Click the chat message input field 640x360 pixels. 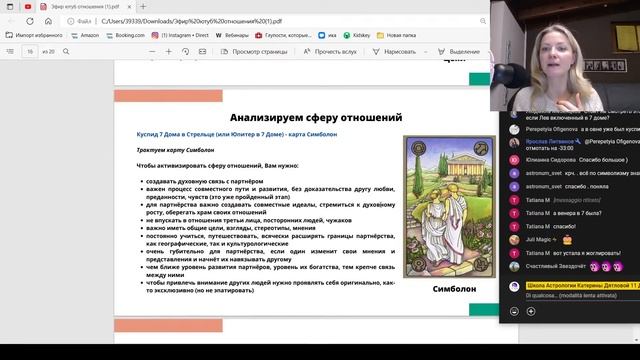(582, 296)
